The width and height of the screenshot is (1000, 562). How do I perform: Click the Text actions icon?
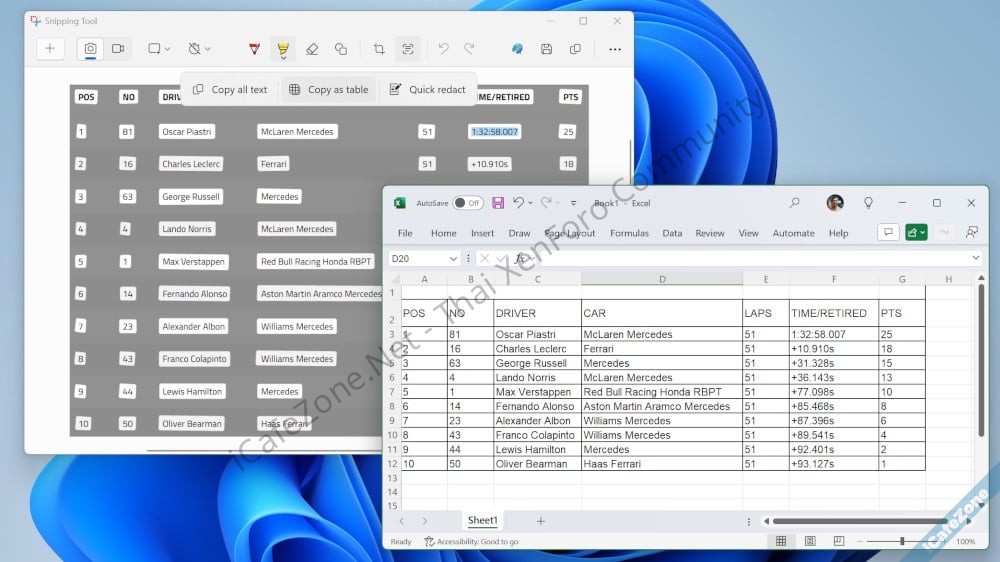point(408,49)
